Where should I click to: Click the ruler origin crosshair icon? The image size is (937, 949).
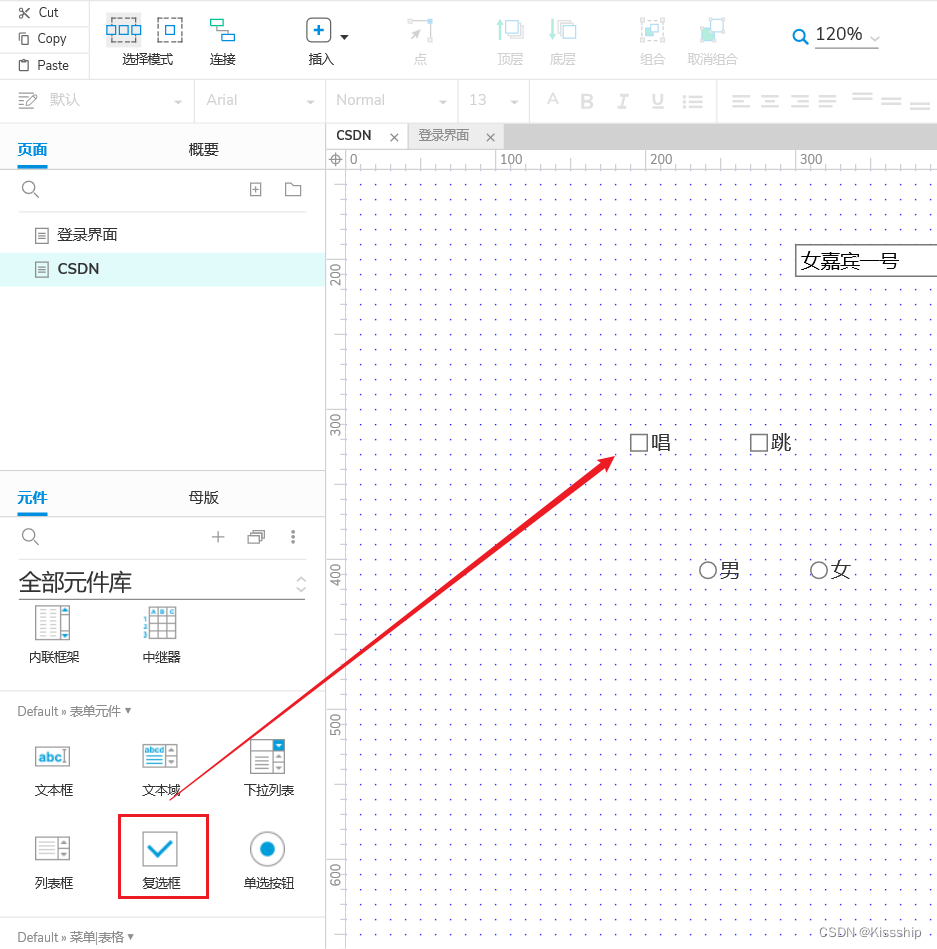coord(335,159)
